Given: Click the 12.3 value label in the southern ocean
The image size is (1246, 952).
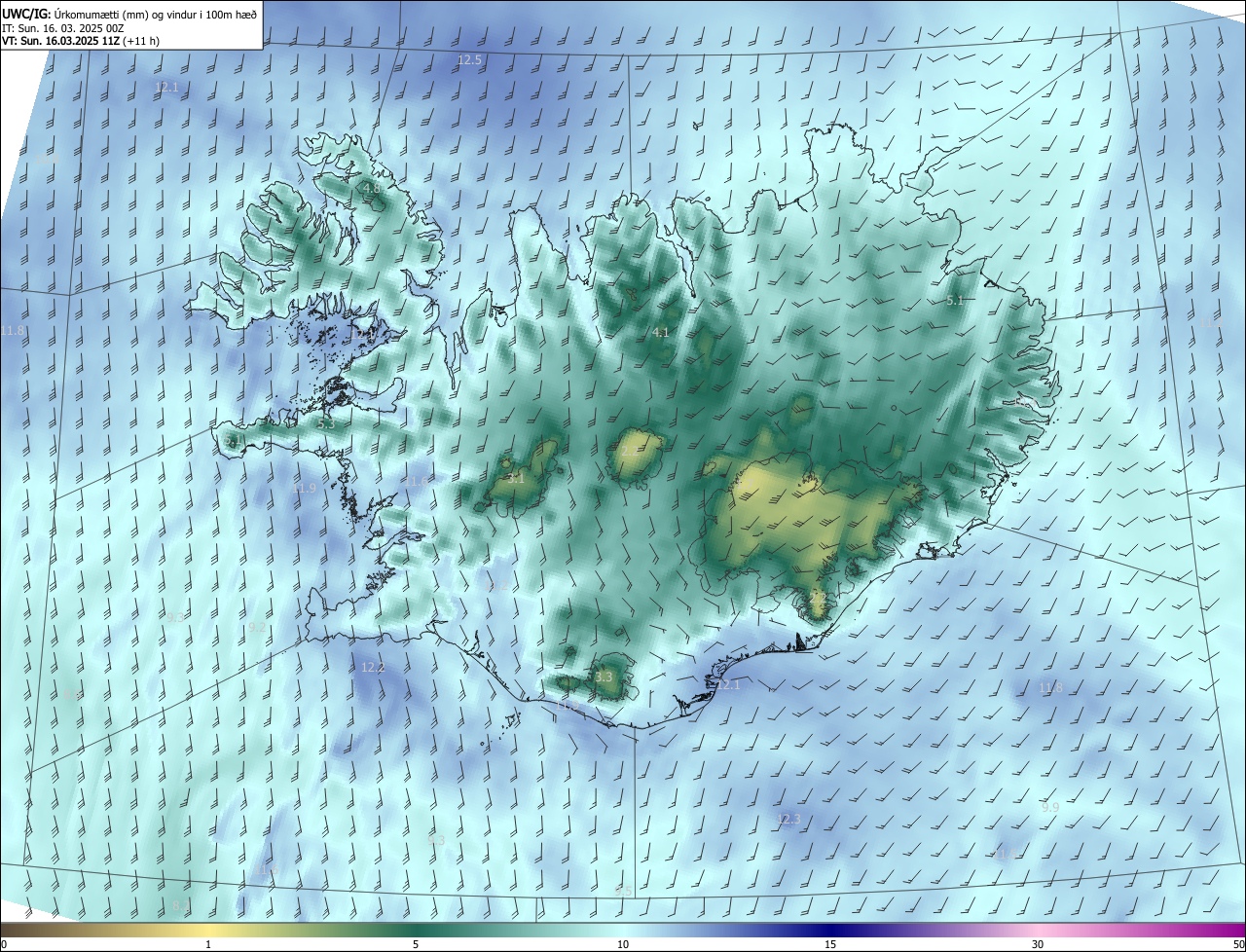Looking at the screenshot, I should (788, 820).
